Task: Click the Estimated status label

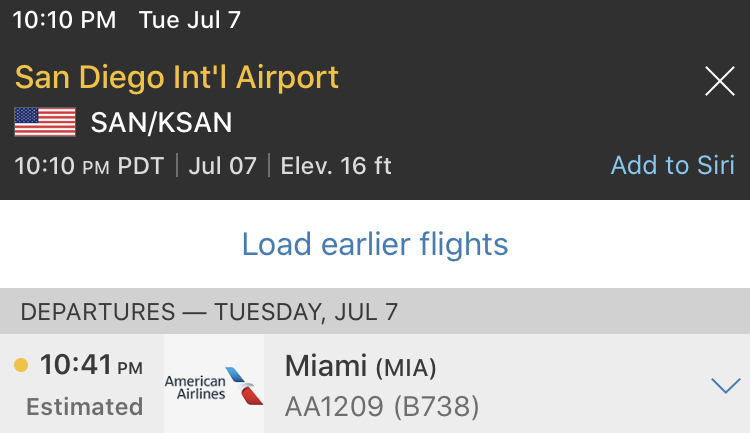Action: click(x=85, y=407)
